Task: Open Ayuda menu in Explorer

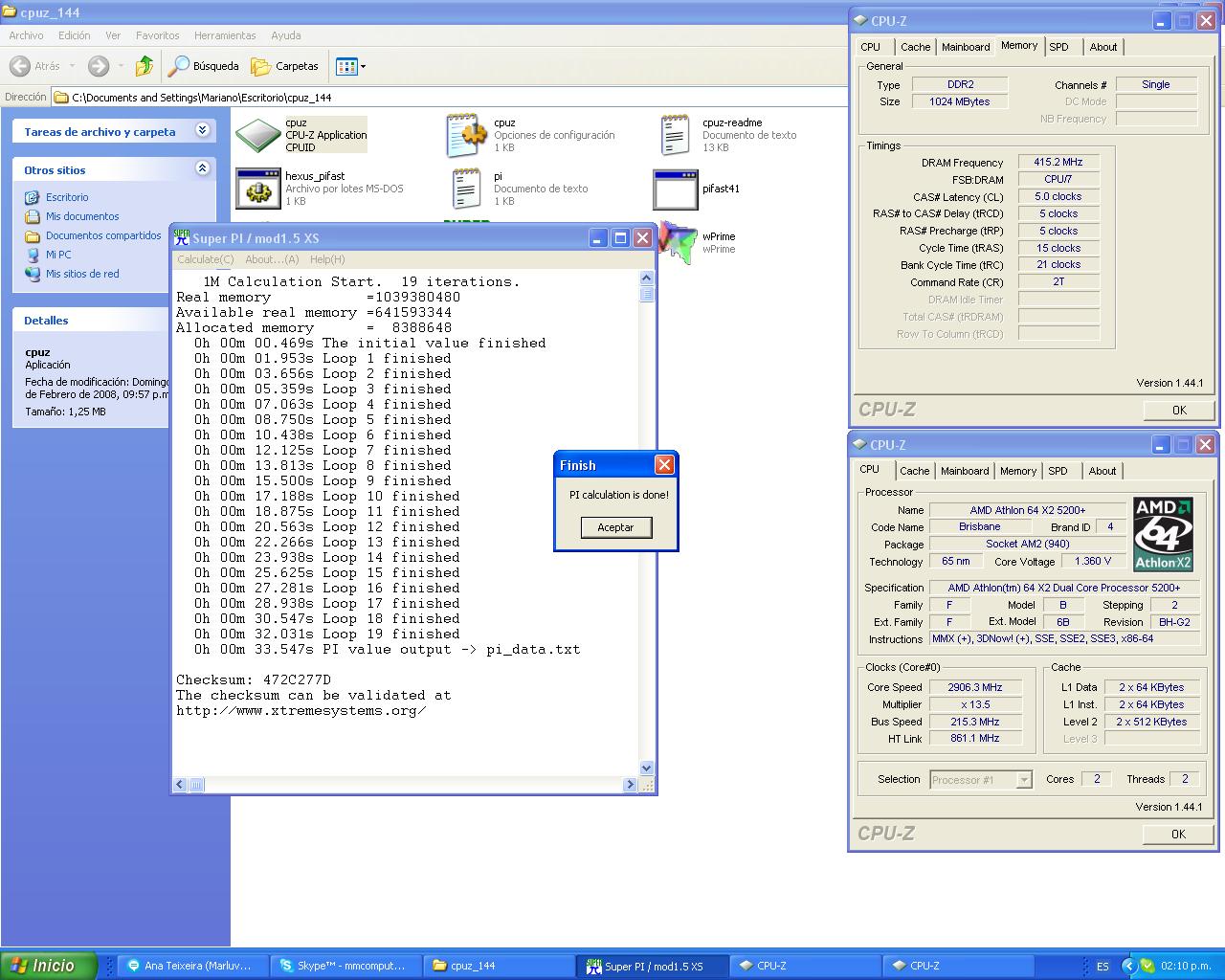Action: (285, 35)
